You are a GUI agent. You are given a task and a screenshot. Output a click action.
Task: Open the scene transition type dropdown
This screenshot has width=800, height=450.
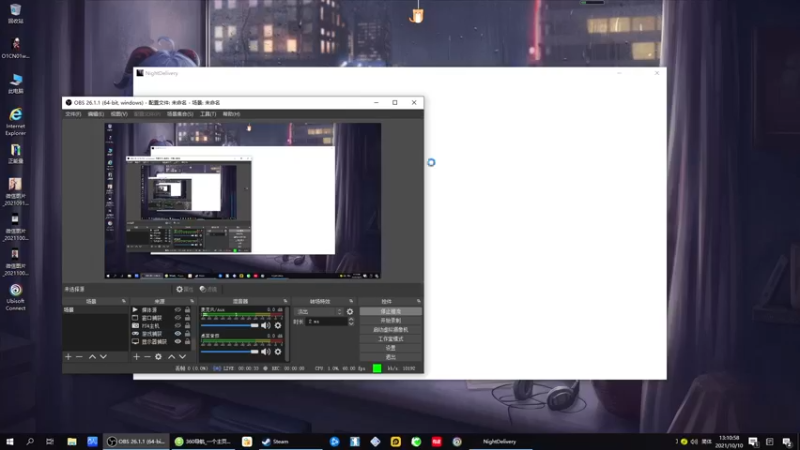pos(318,312)
